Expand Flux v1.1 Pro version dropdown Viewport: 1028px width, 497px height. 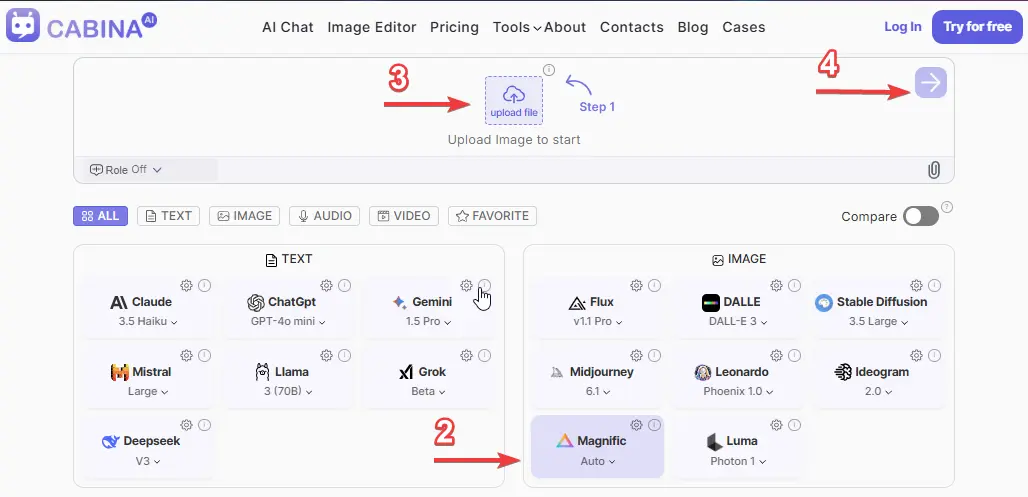pos(598,321)
